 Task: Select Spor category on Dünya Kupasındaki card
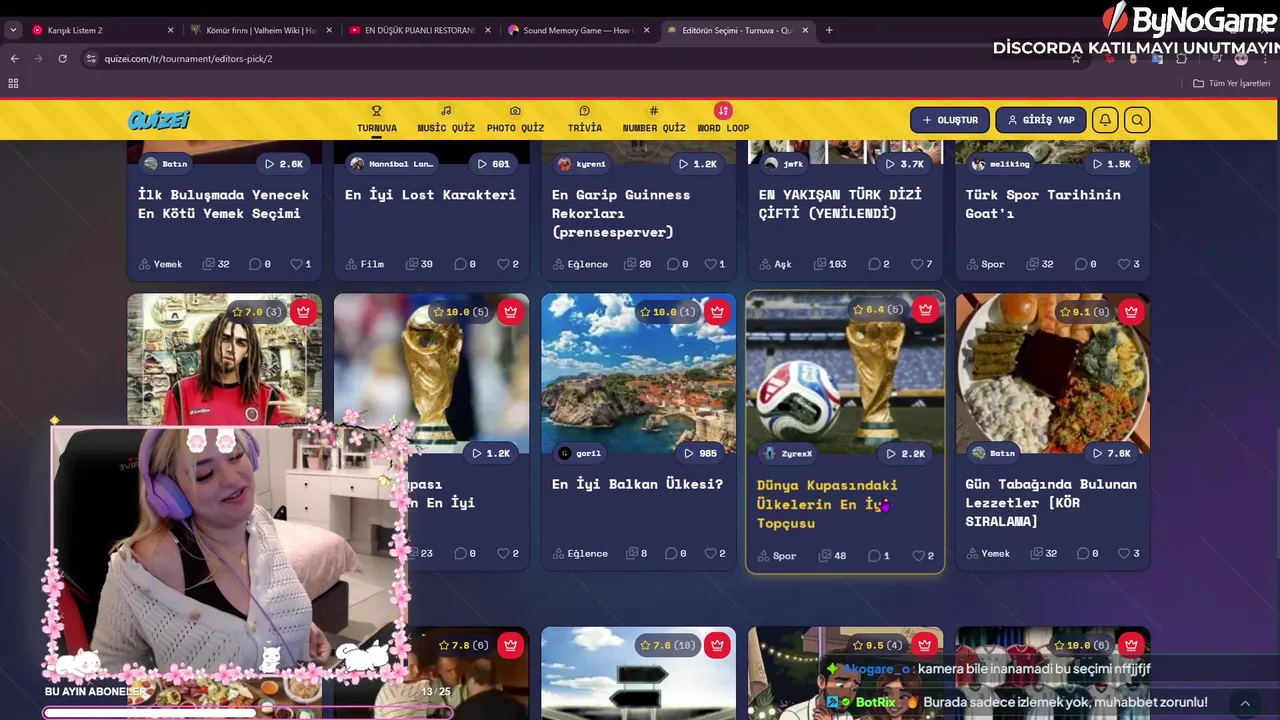(777, 556)
